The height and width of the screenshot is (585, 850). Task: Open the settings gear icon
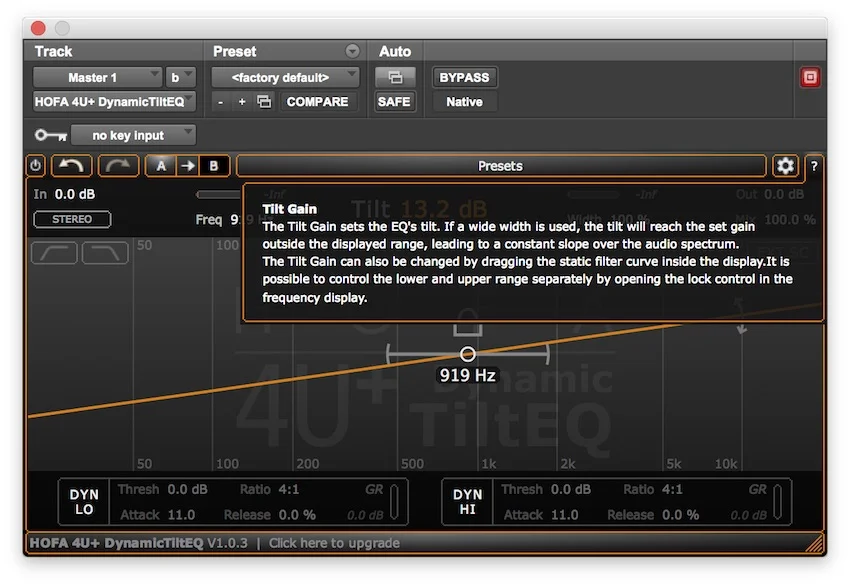[785, 166]
